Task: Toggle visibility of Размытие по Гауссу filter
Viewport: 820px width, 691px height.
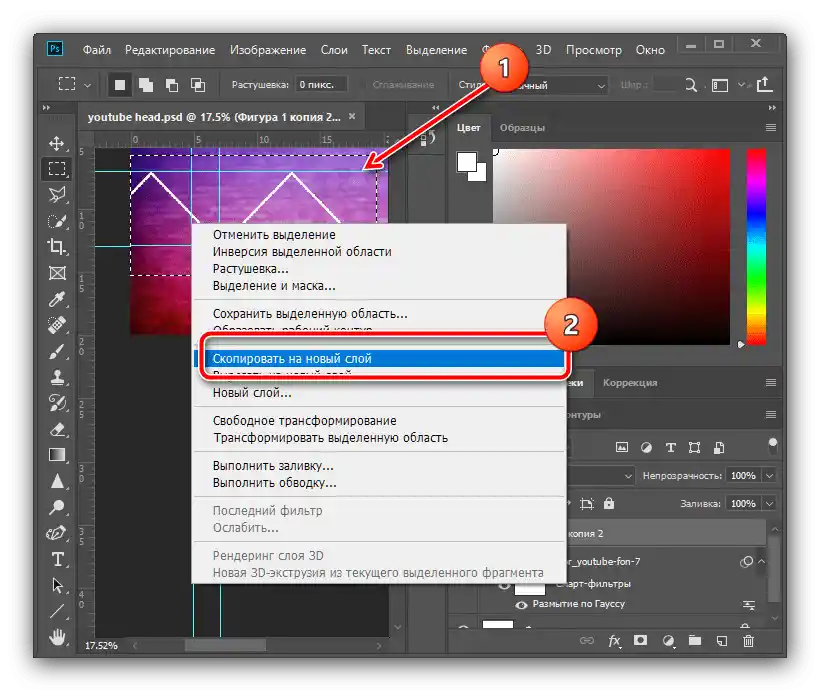Action: [521, 605]
